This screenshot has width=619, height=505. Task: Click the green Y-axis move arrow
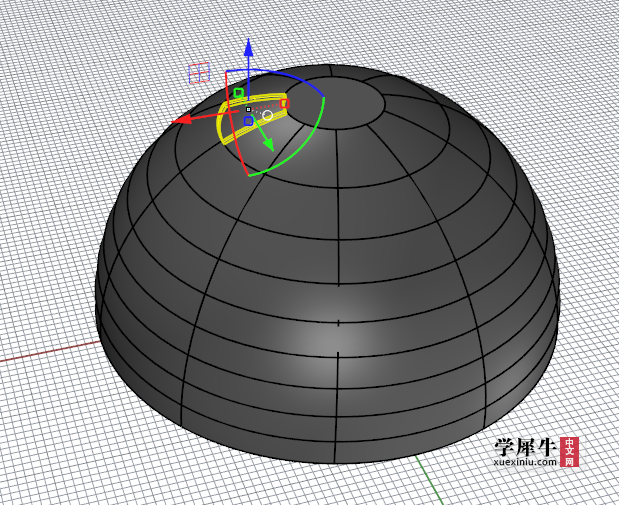pos(268,144)
